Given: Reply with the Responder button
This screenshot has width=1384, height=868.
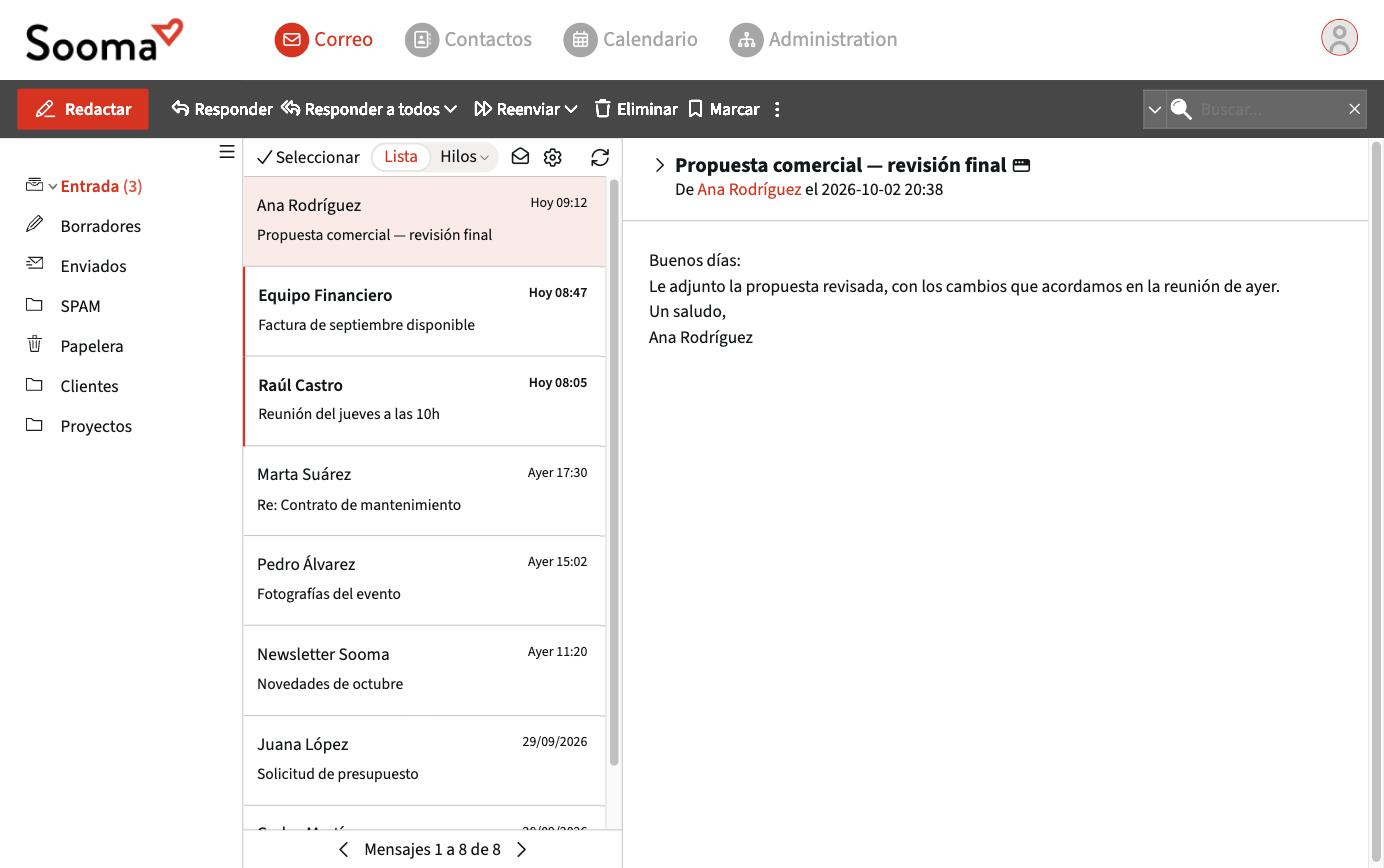Looking at the screenshot, I should (x=222, y=109).
